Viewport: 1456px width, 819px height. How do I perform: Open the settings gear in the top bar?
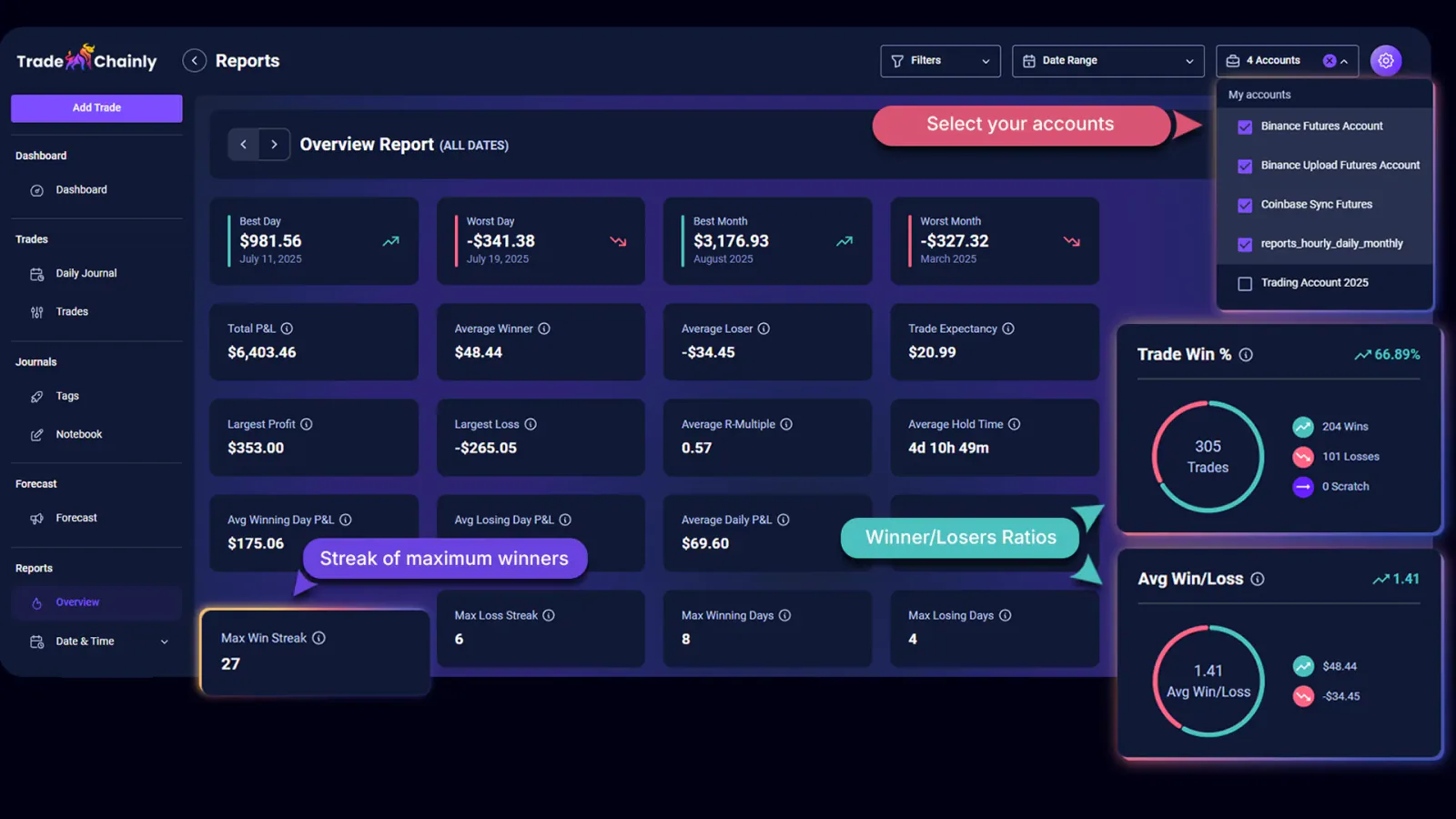[x=1386, y=60]
